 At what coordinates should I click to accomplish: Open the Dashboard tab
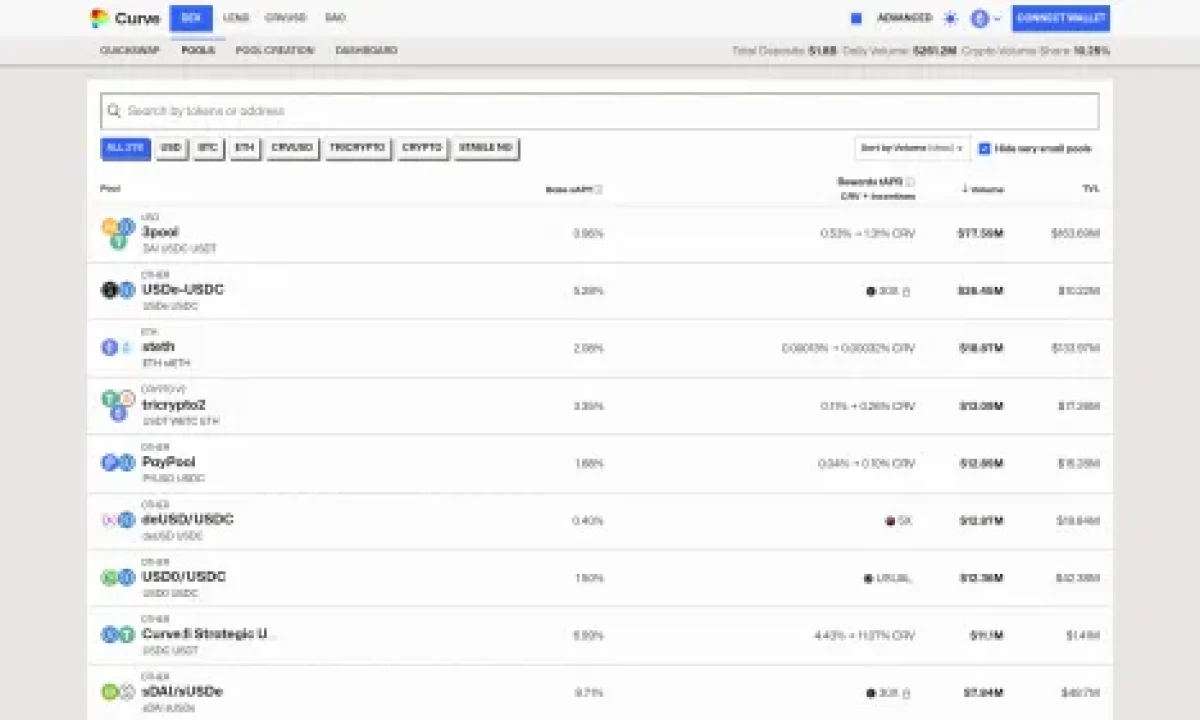click(366, 50)
